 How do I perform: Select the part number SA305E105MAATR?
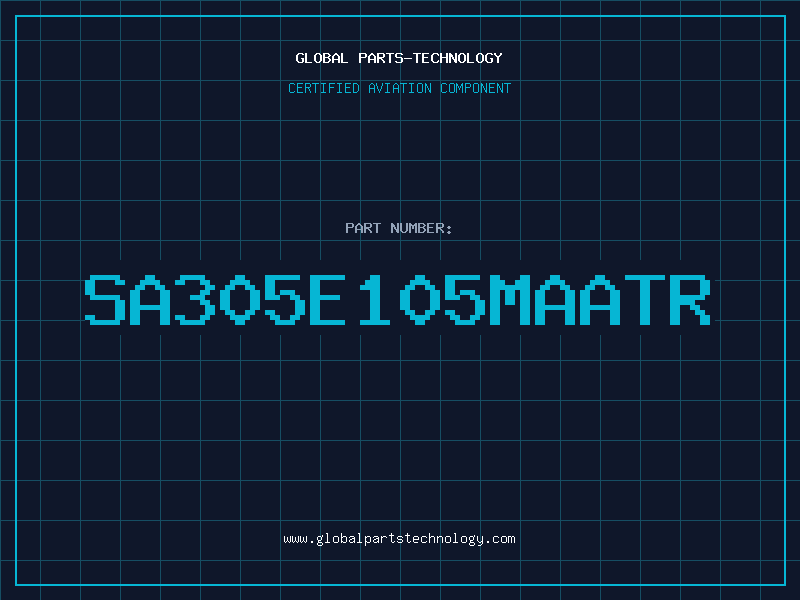(399, 299)
